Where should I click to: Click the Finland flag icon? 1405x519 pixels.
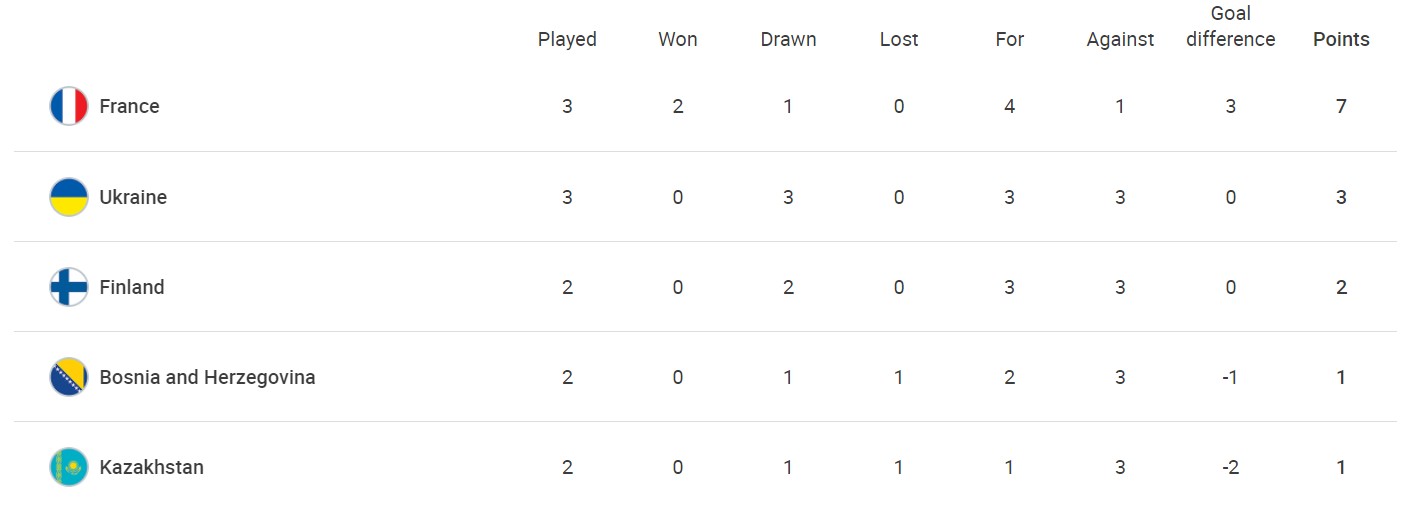69,287
